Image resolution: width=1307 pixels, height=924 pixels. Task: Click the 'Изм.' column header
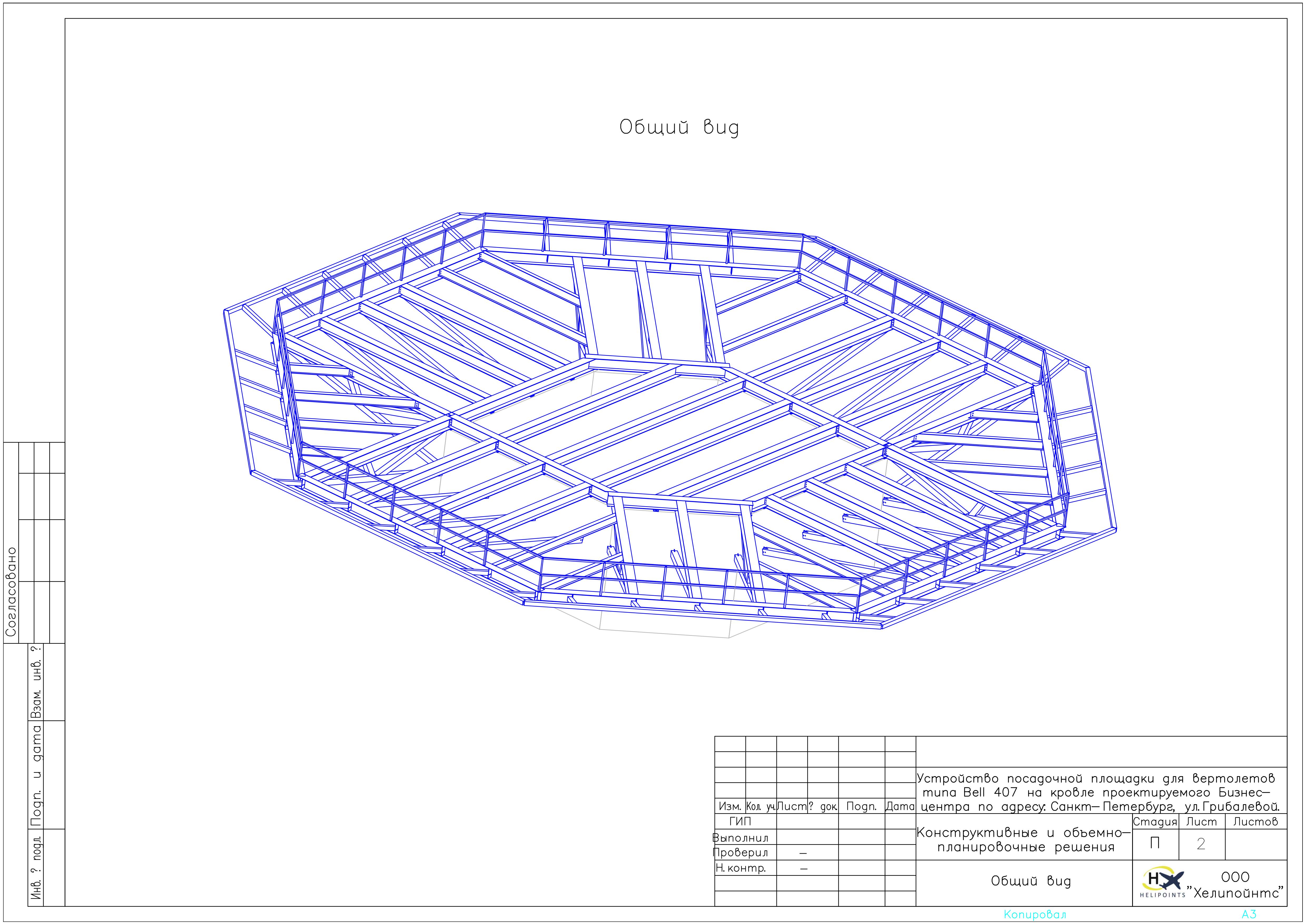coord(730,806)
